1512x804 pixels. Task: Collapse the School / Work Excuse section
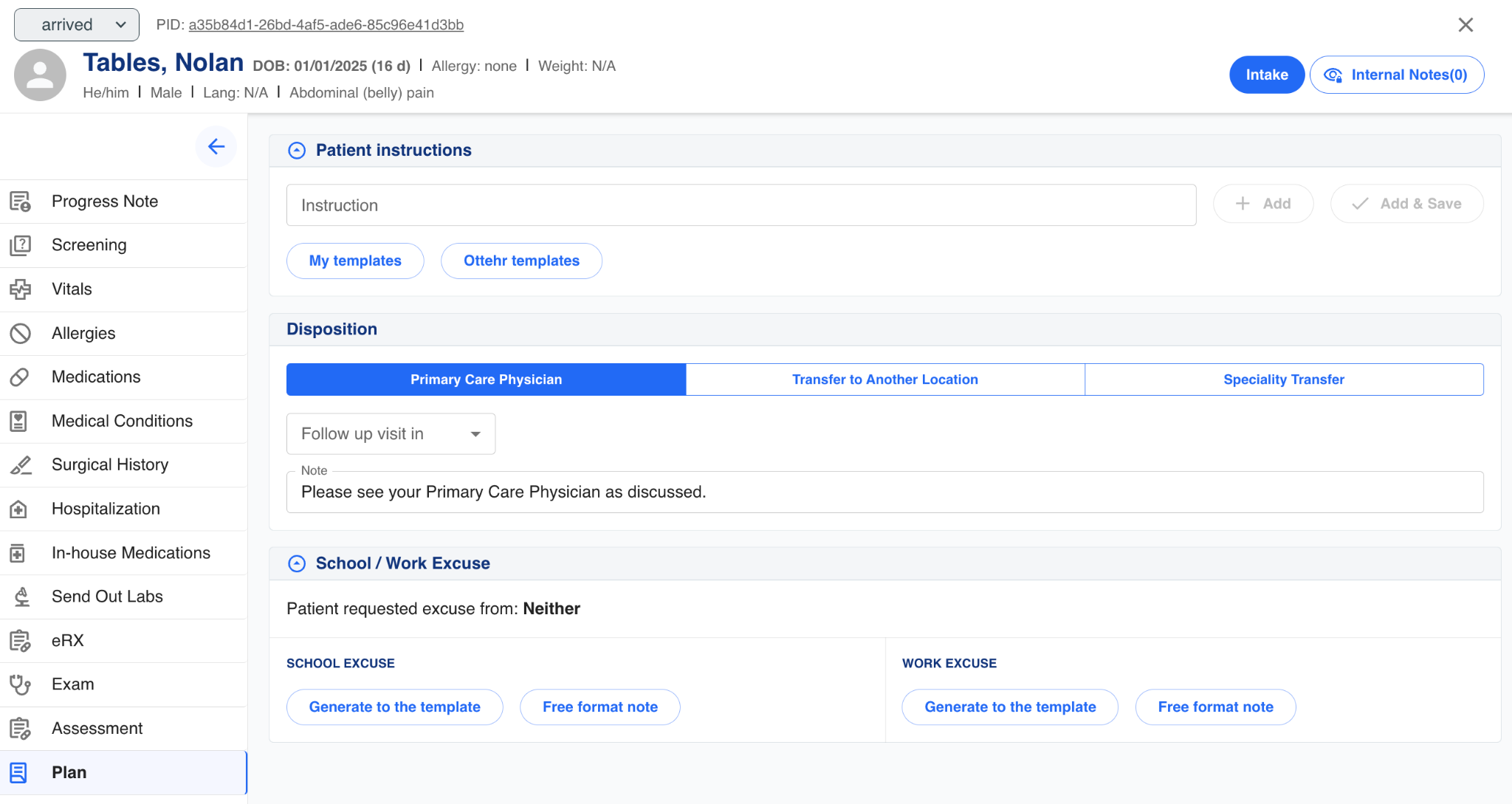pyautogui.click(x=297, y=564)
